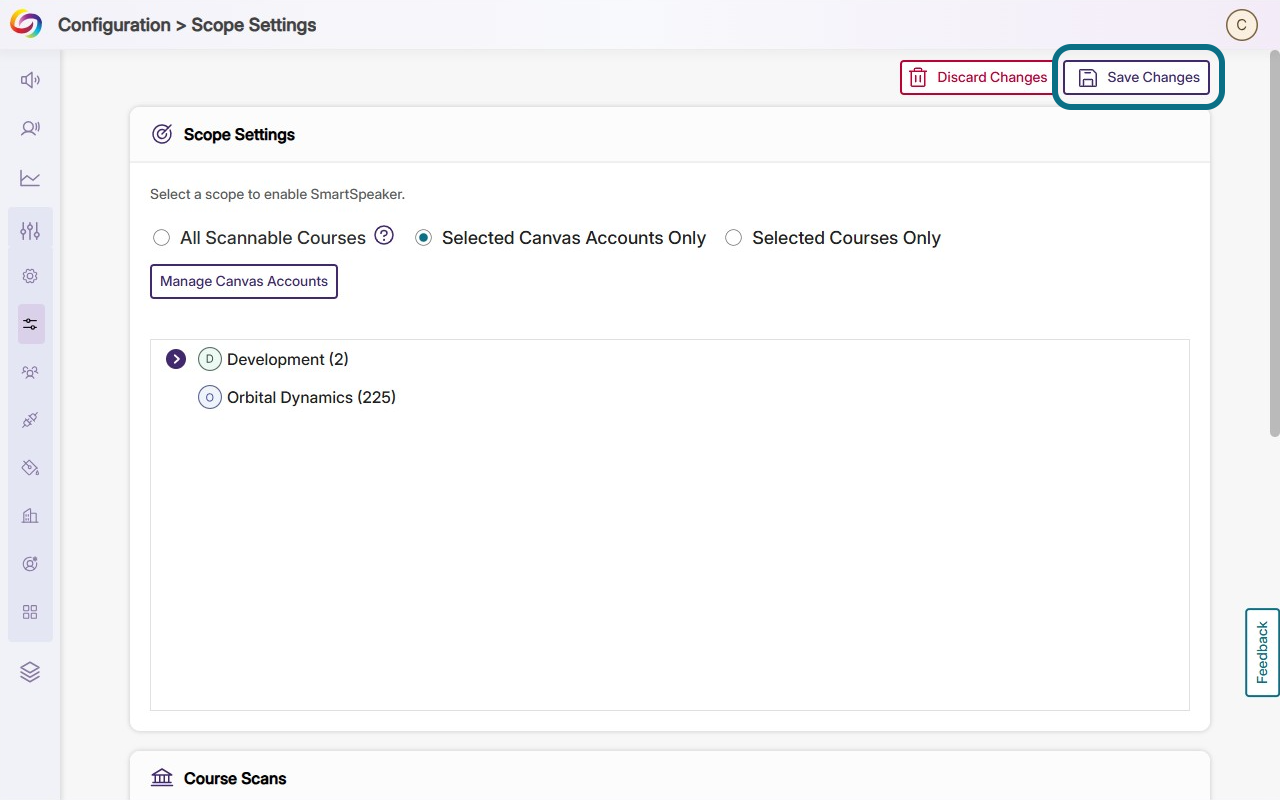Click the Orbital Dynamics O badge
Viewport: 1280px width, 800px height.
209,397
